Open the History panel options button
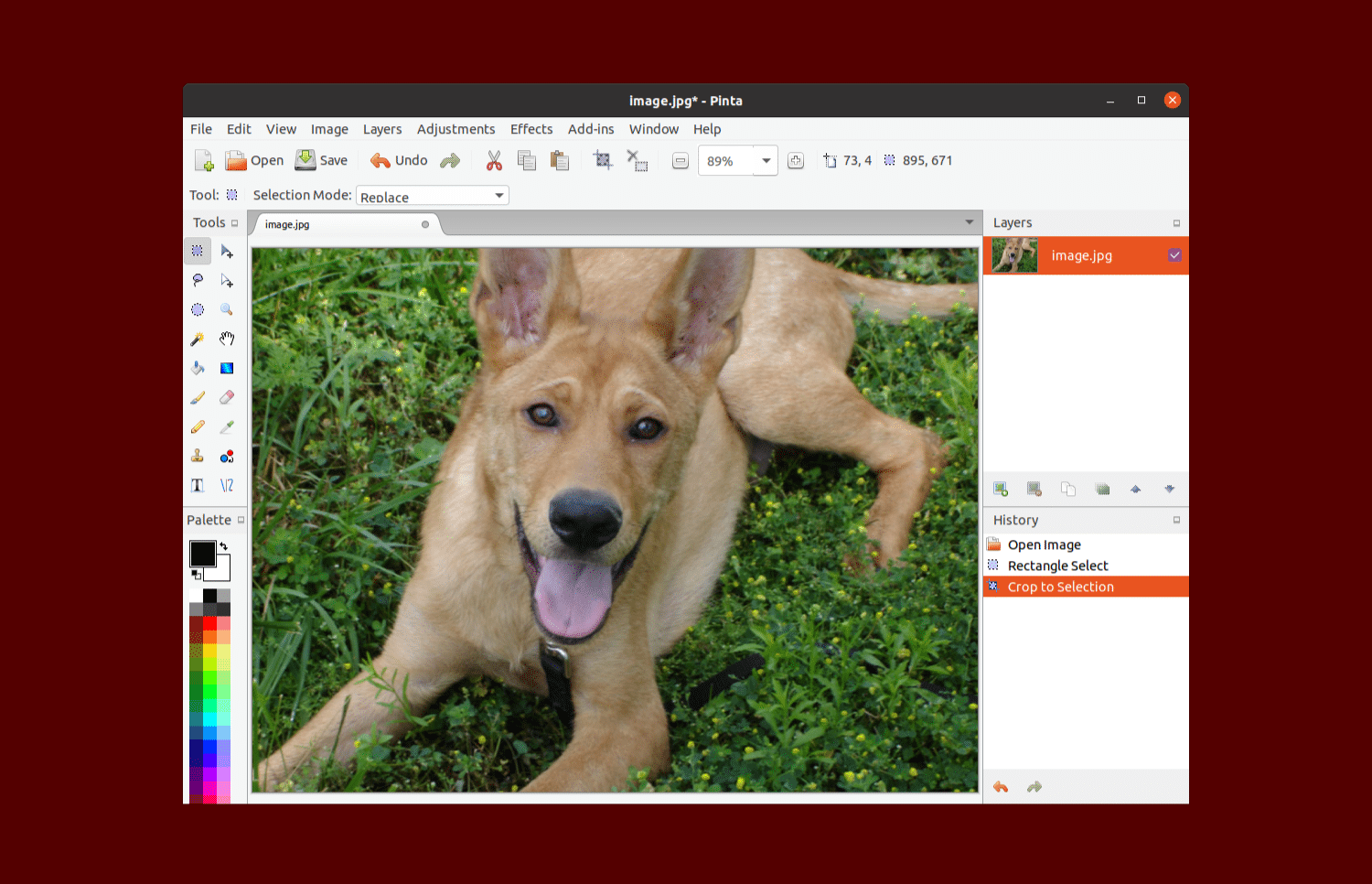The width and height of the screenshot is (1372, 884). coord(1176,520)
